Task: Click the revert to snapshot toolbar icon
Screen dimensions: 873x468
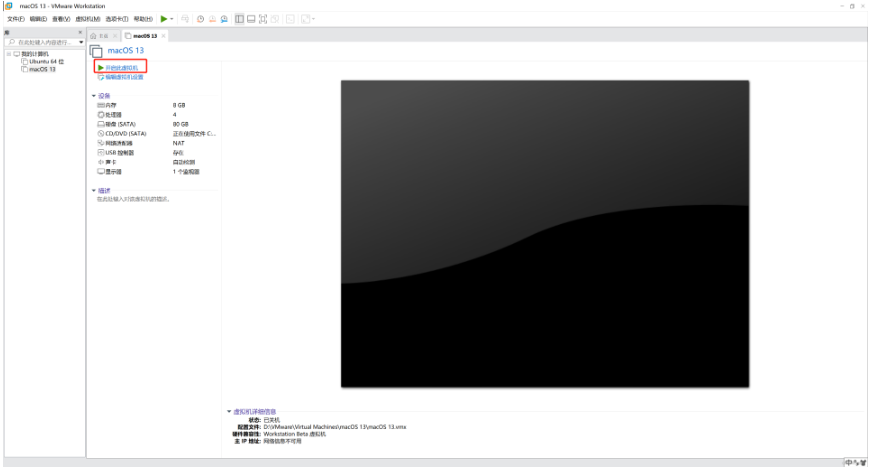Action: pyautogui.click(x=212, y=19)
